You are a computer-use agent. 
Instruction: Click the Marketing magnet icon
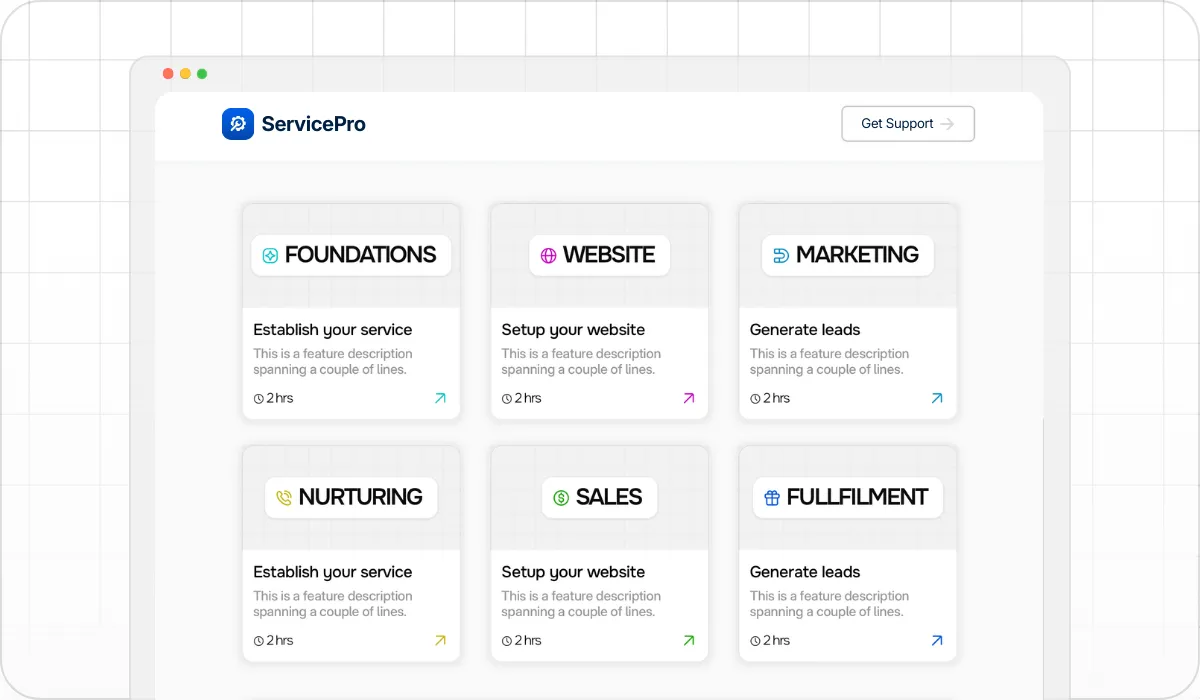[781, 256]
